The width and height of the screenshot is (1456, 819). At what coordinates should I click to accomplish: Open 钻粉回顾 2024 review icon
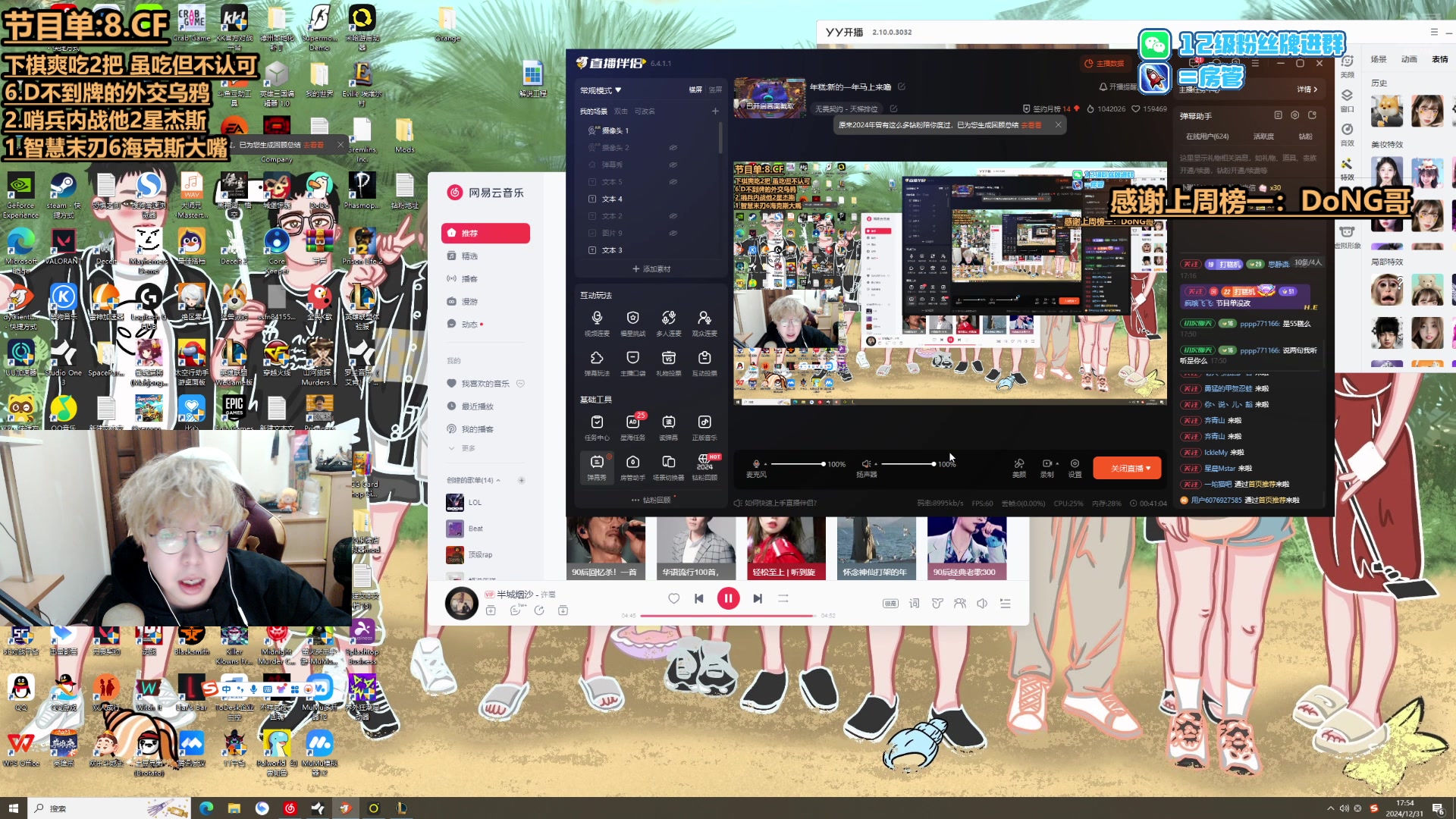tap(704, 467)
